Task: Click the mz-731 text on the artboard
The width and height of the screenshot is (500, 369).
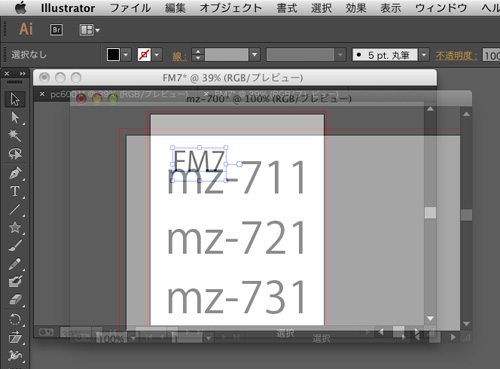Action: (x=236, y=297)
